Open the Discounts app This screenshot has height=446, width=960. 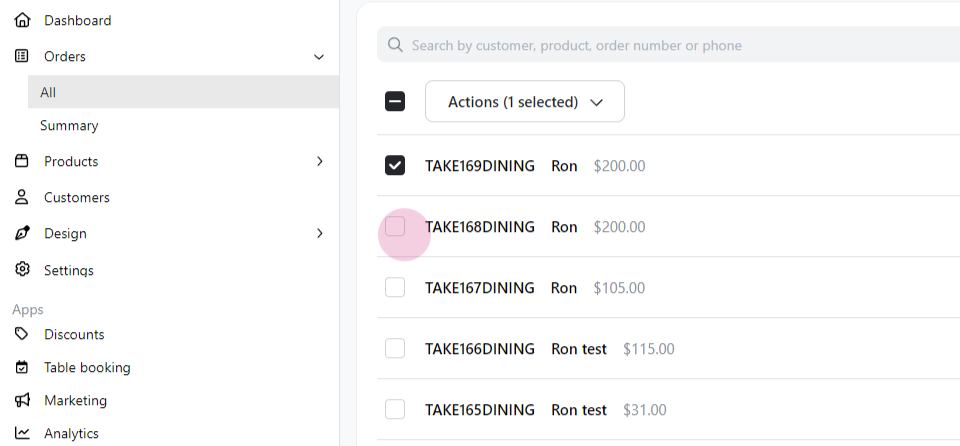coord(74,334)
